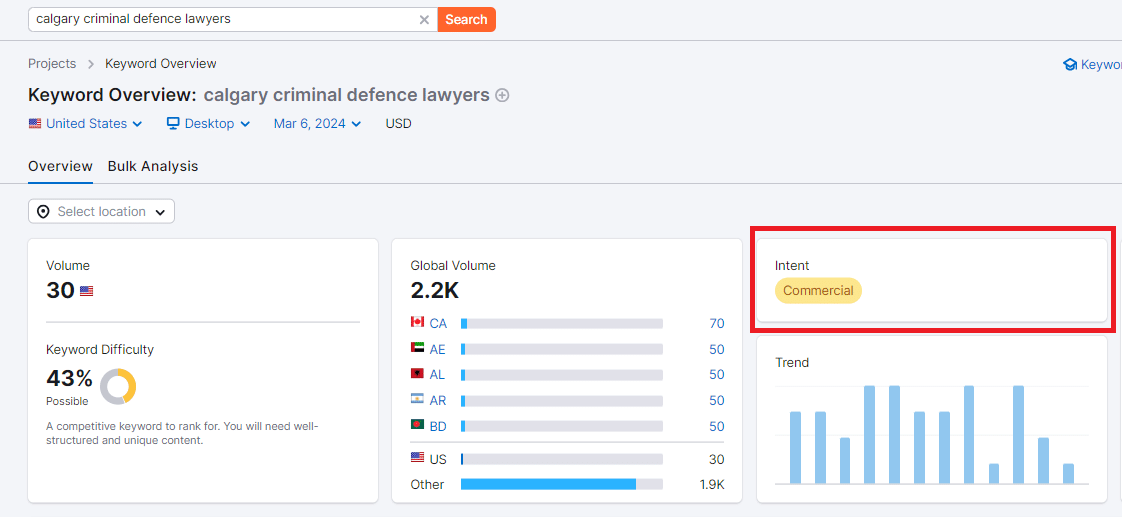Switch to the Bulk Analysis tab
Screen dimensions: 1122x517
pyautogui.click(x=152, y=166)
